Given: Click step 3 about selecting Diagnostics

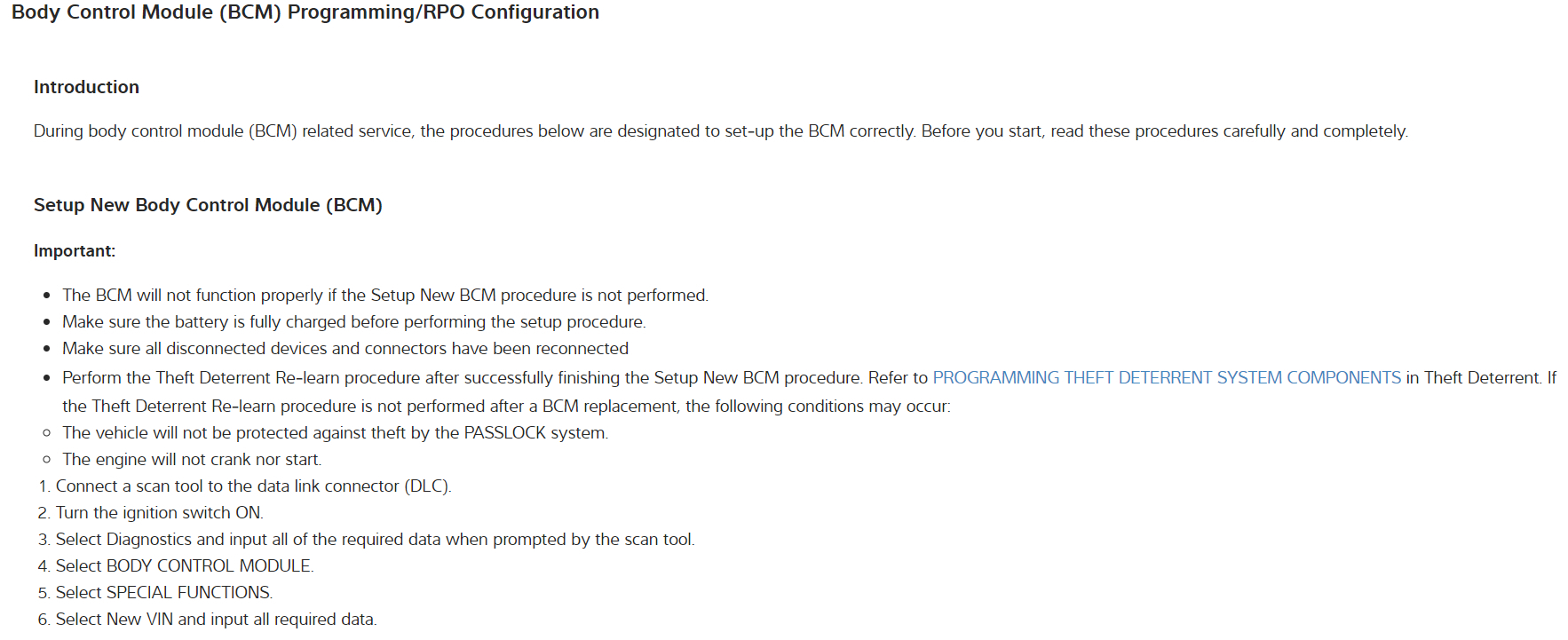Looking at the screenshot, I should (375, 540).
